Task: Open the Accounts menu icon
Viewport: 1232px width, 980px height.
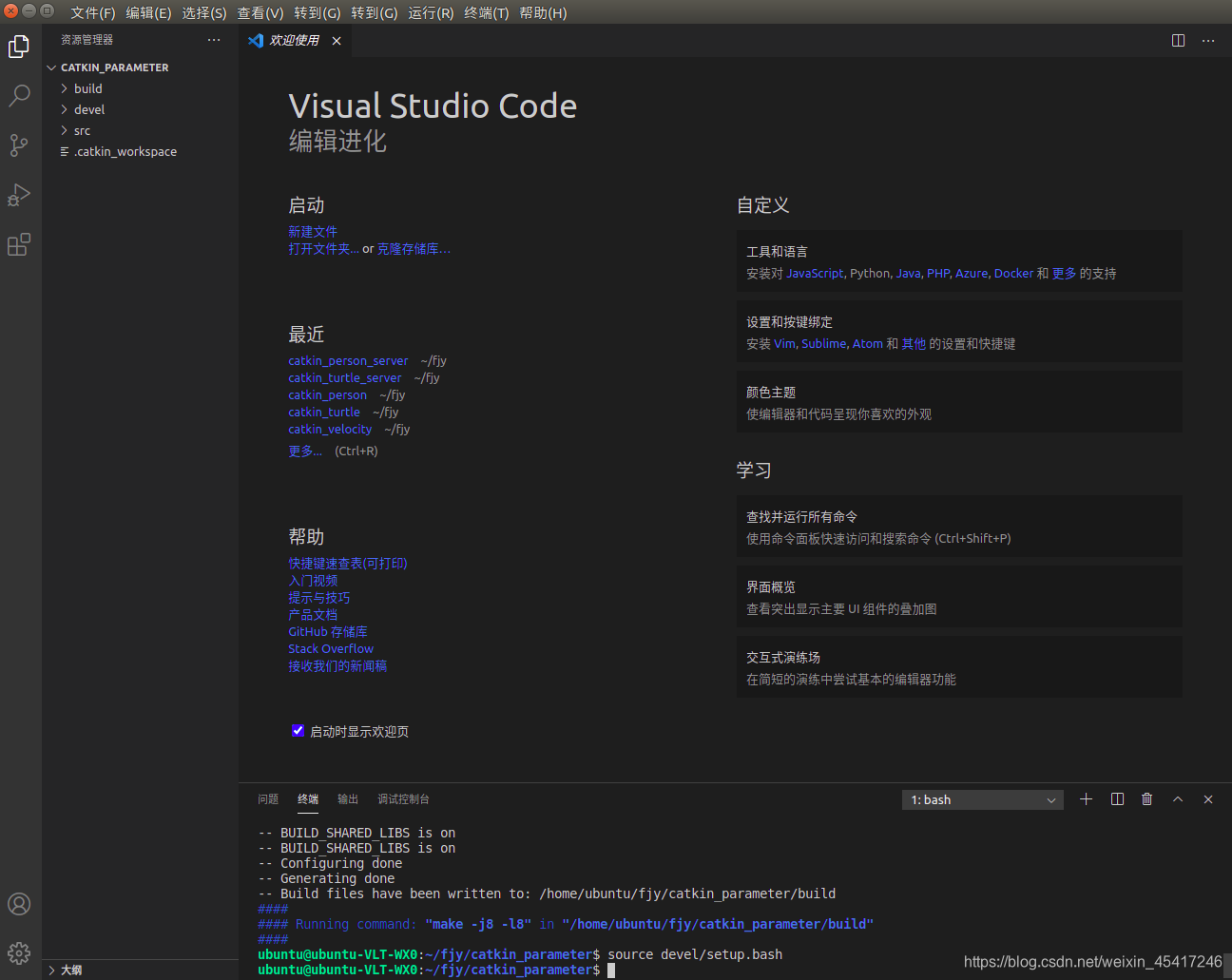Action: [x=19, y=904]
